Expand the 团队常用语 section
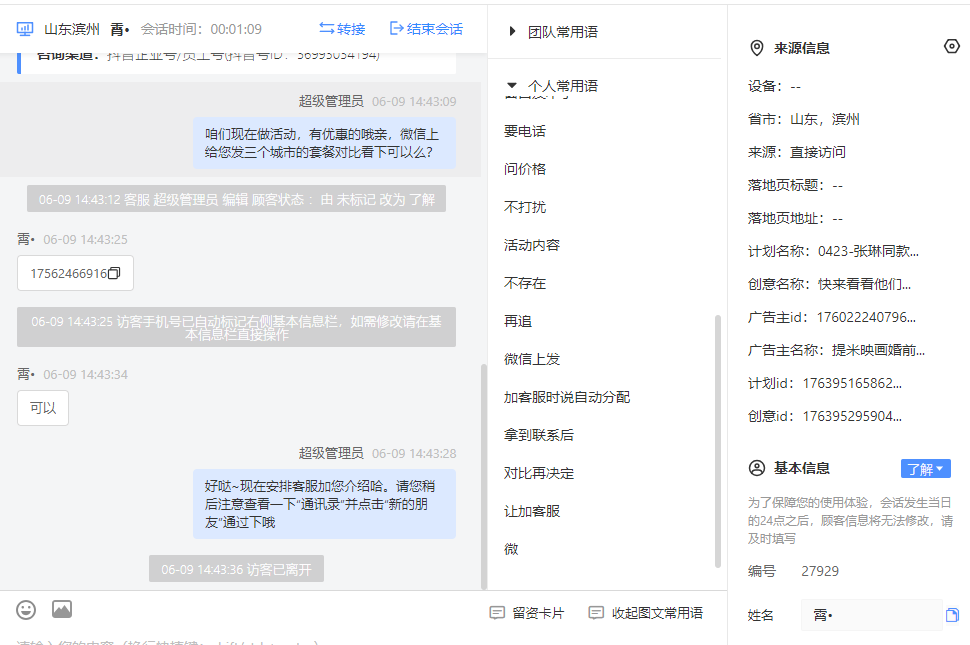The height and width of the screenshot is (645, 970). coord(512,32)
